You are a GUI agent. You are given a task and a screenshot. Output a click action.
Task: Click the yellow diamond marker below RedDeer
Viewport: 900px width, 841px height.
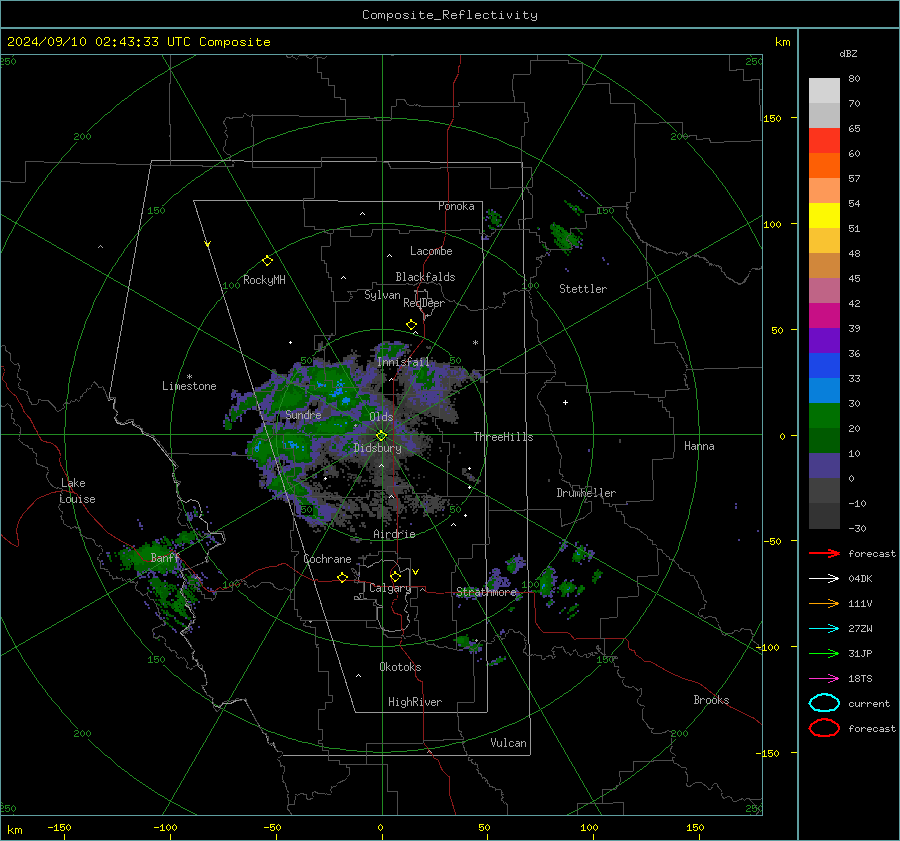tap(411, 325)
